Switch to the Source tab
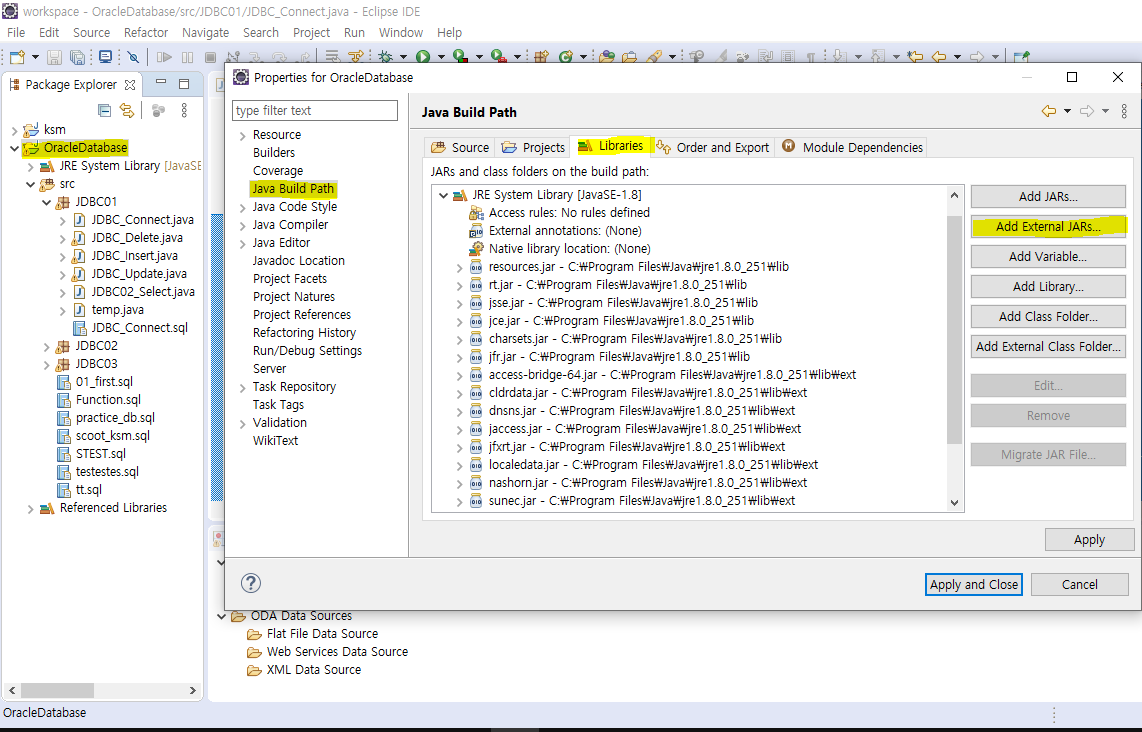Screen dimensions: 1142x732 click(460, 147)
